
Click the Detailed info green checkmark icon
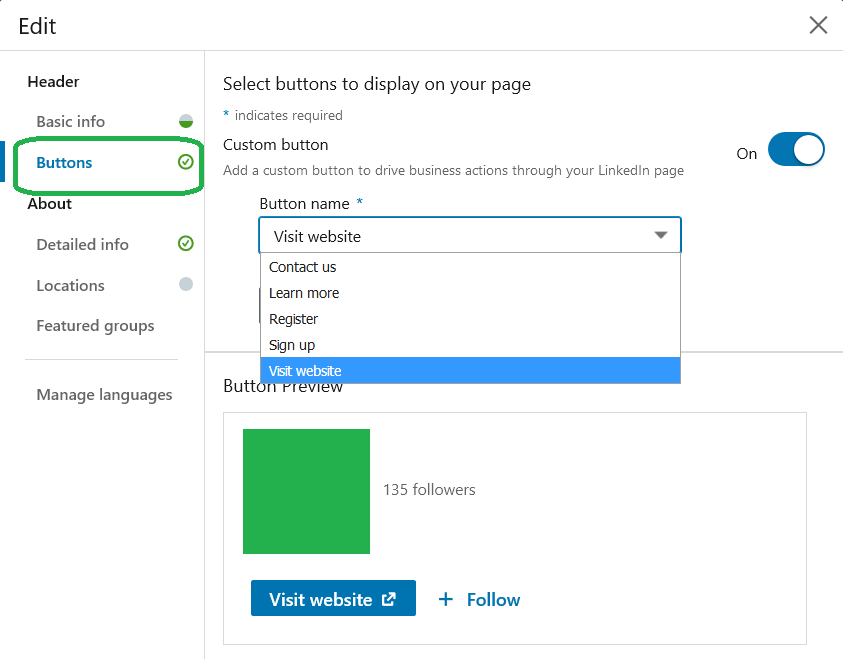click(x=185, y=243)
